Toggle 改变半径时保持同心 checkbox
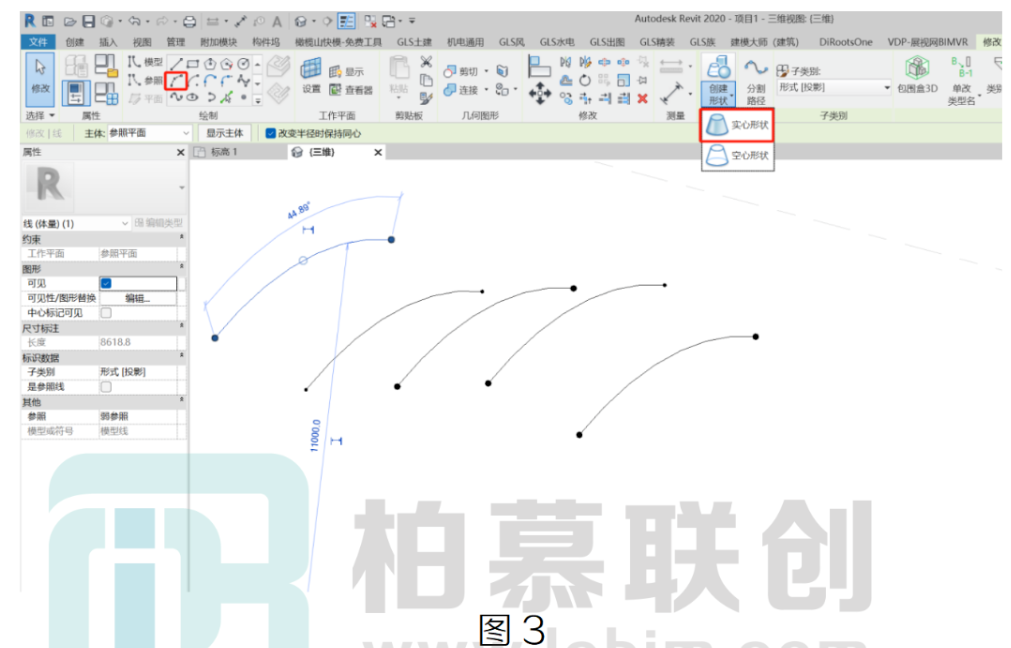 coord(271,133)
